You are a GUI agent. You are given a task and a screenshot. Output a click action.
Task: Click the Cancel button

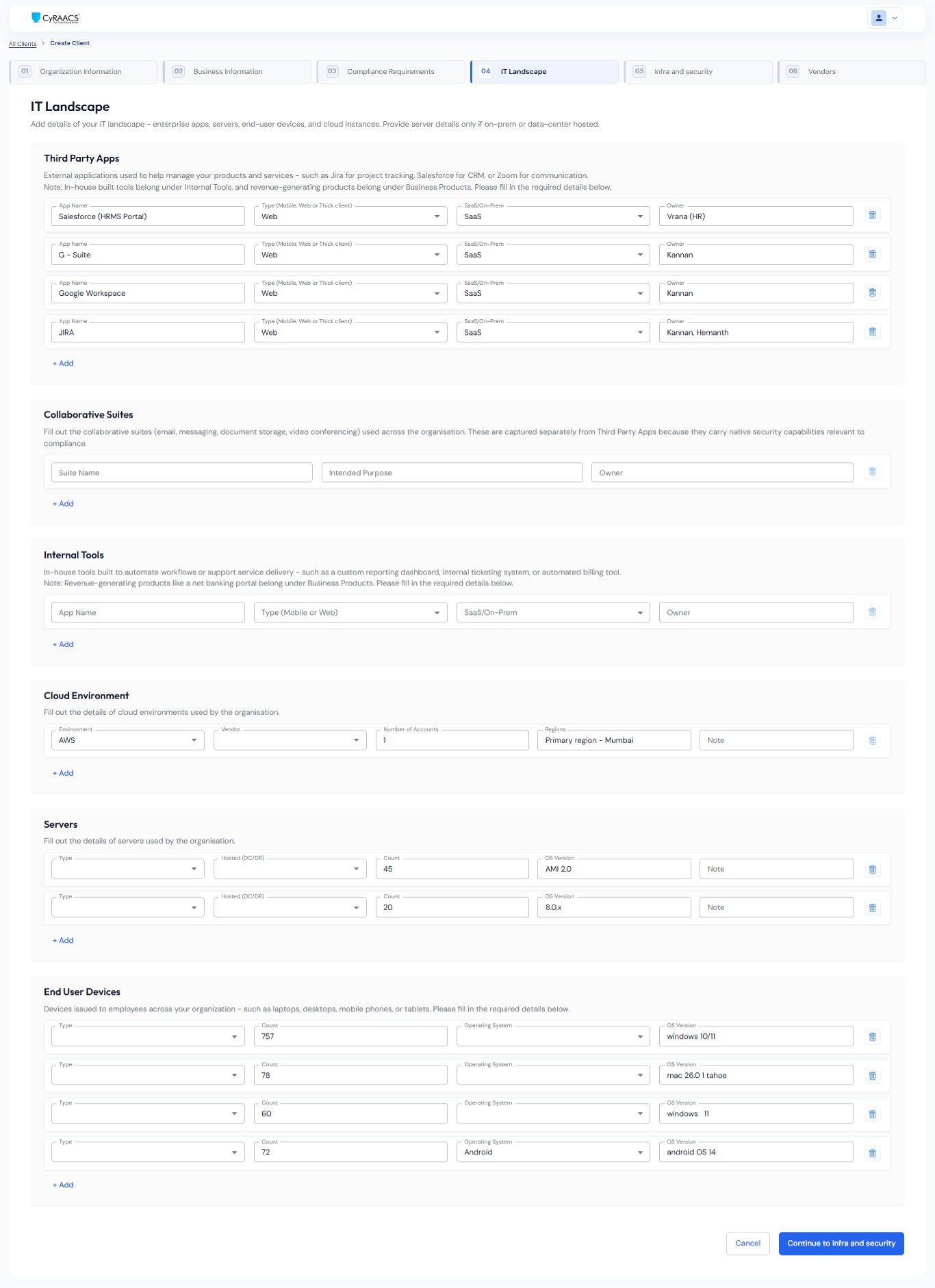[747, 1243]
